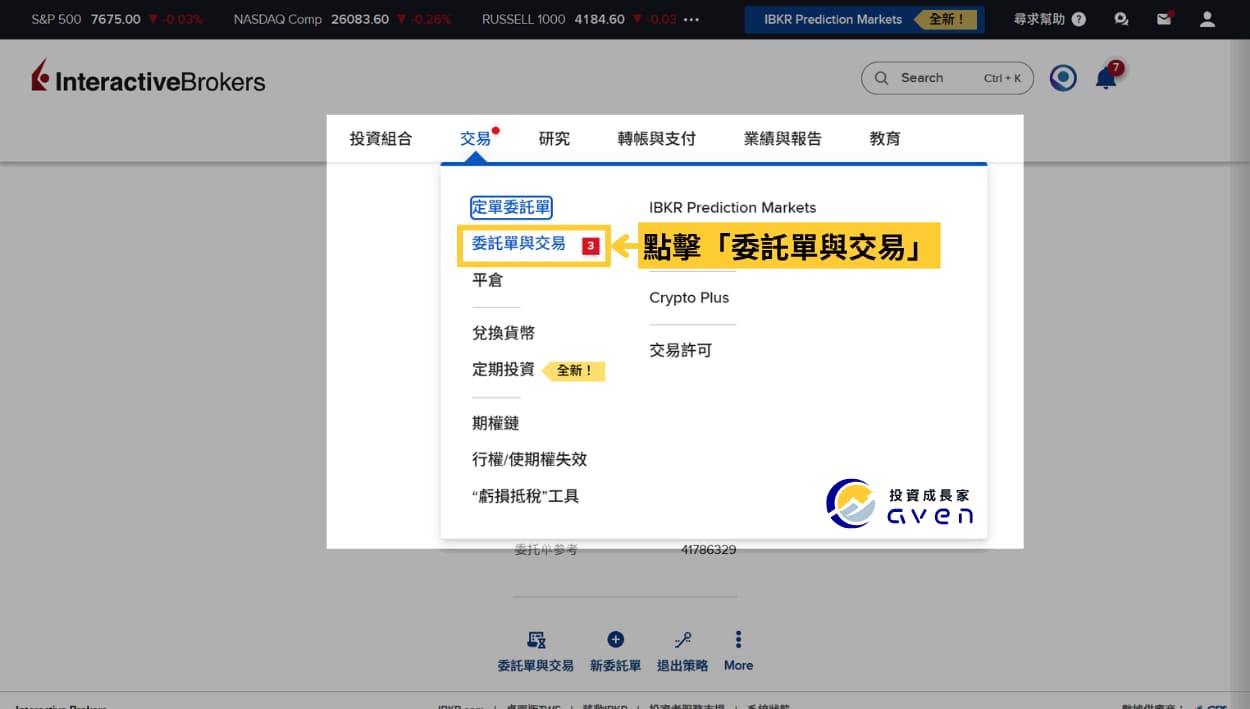This screenshot has width=1250, height=709.
Task: Open the 業績與報告 menu tab
Action: (x=782, y=139)
